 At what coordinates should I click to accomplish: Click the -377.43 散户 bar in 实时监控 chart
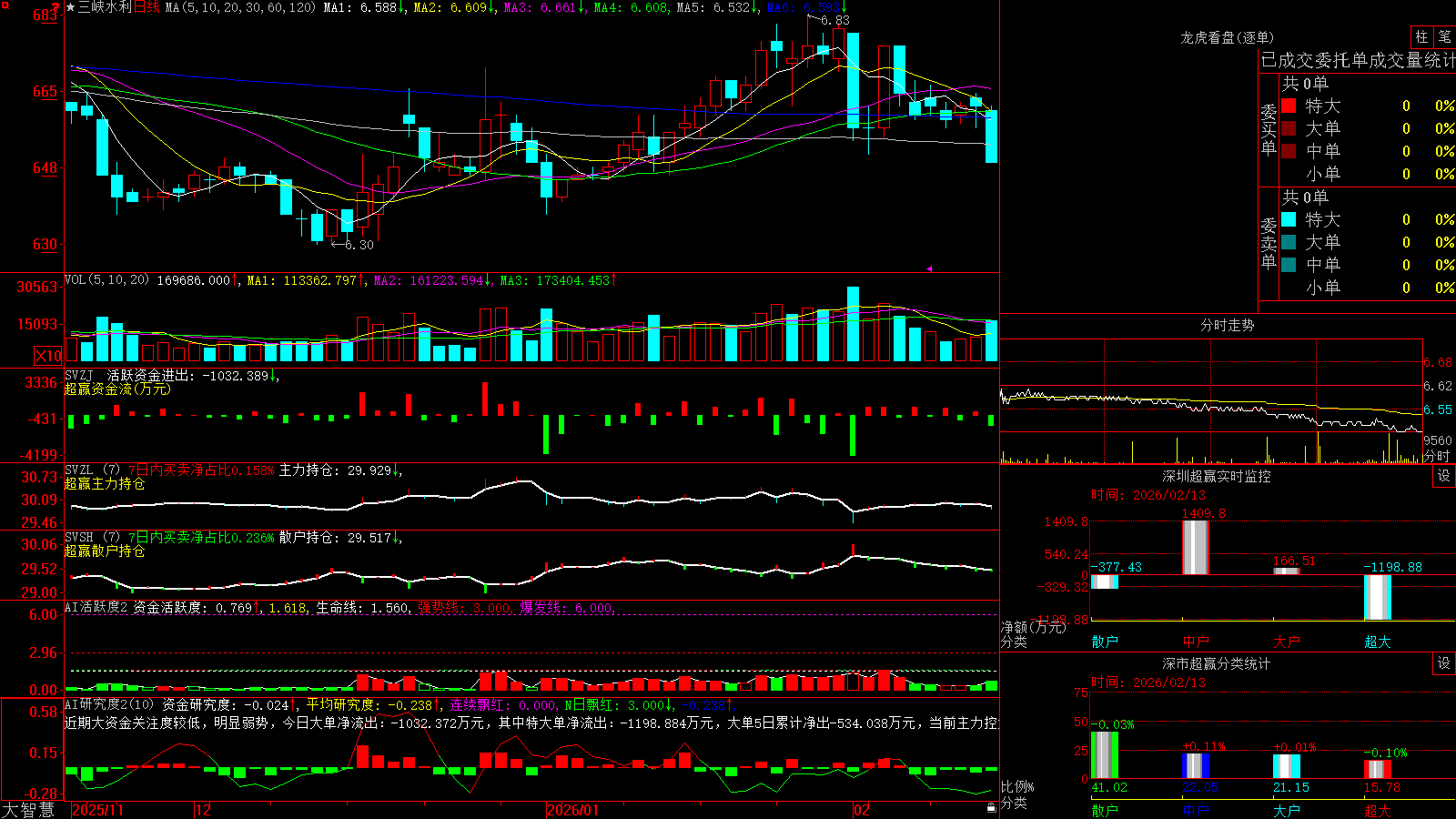(1105, 581)
